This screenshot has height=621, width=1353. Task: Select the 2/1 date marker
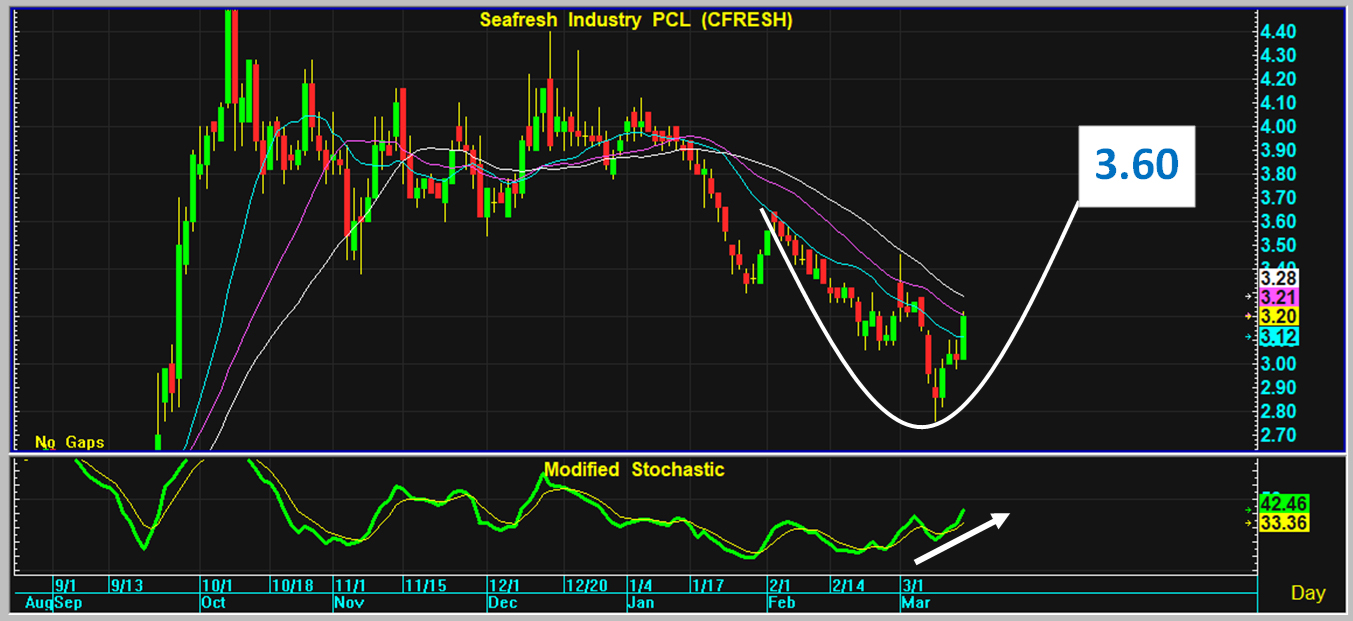[779, 585]
